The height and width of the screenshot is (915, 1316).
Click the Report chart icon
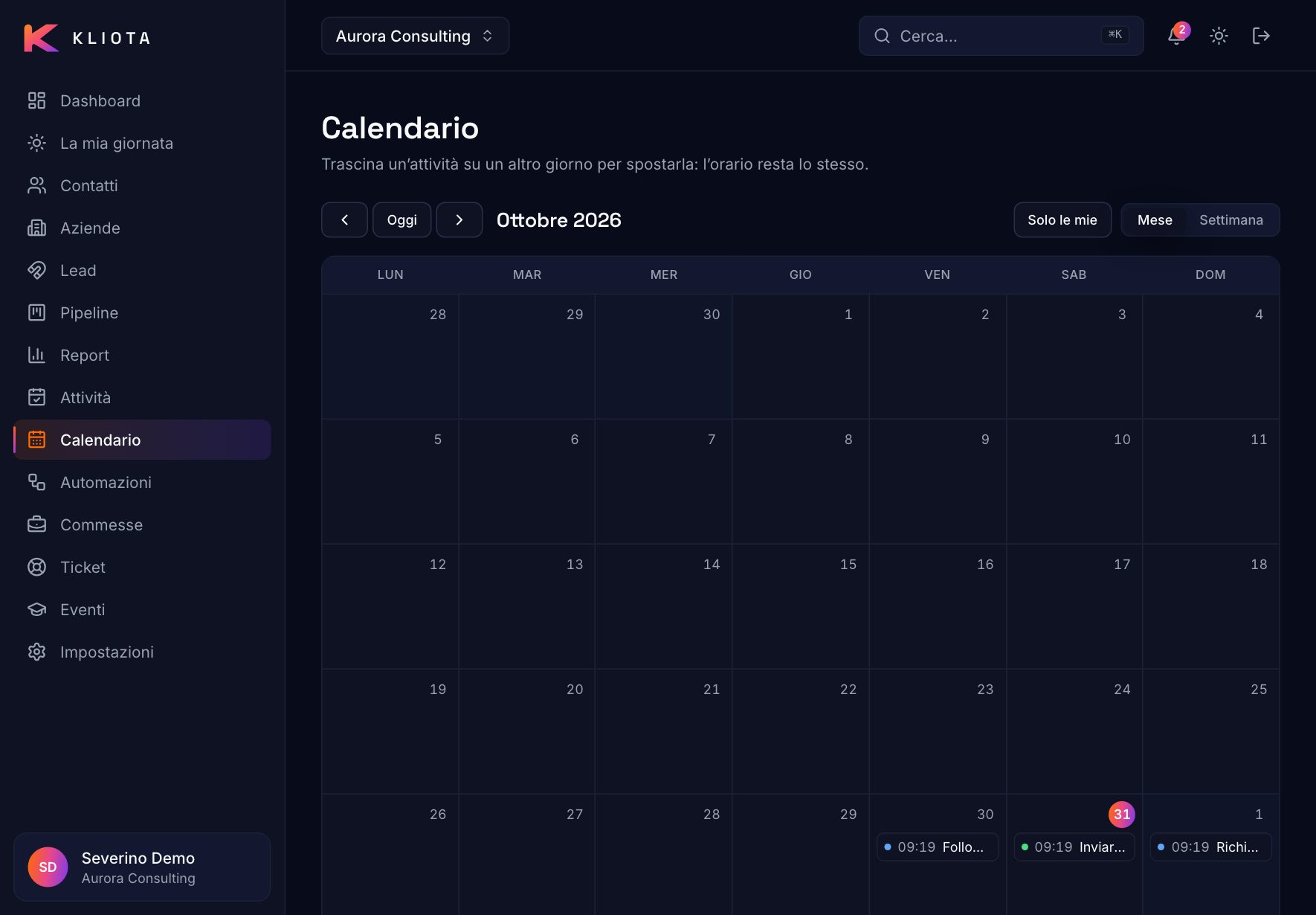[36, 355]
